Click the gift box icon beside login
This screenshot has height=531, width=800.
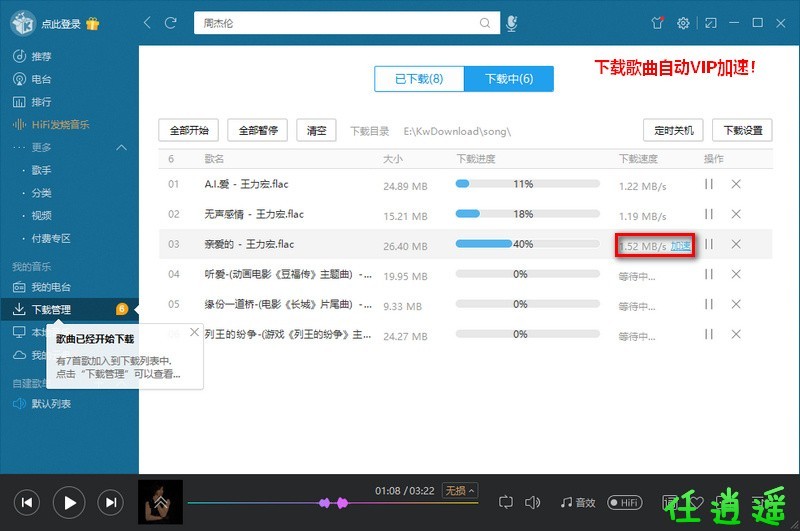click(92, 23)
